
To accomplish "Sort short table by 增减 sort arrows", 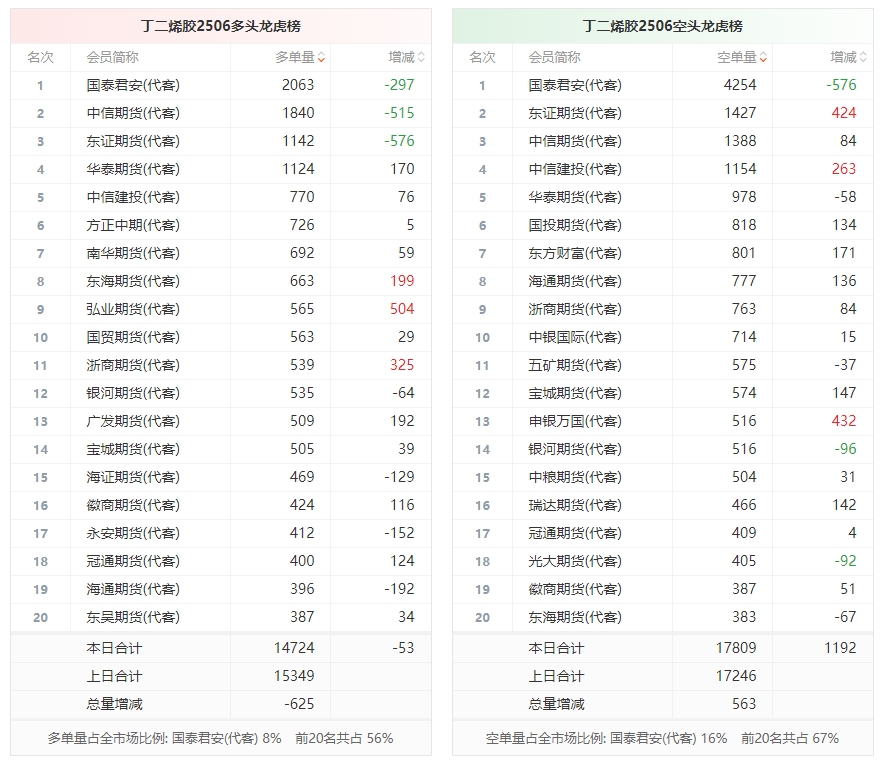I will 863,57.
